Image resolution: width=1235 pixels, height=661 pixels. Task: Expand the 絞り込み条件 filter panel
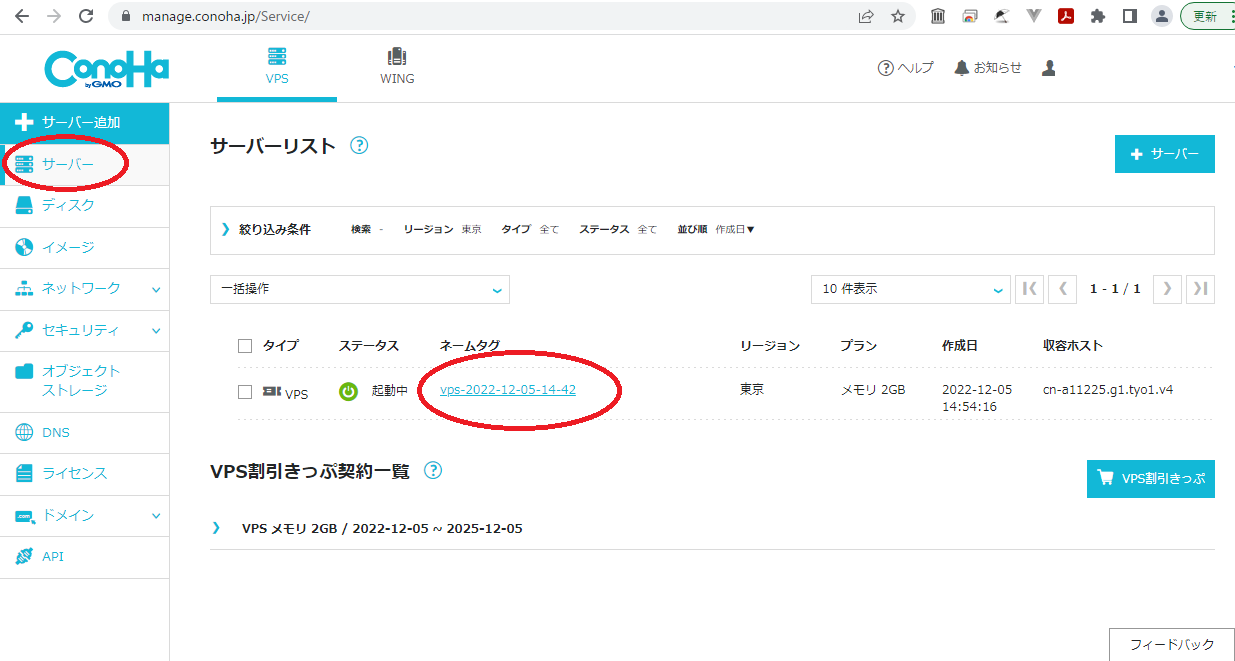click(x=266, y=229)
